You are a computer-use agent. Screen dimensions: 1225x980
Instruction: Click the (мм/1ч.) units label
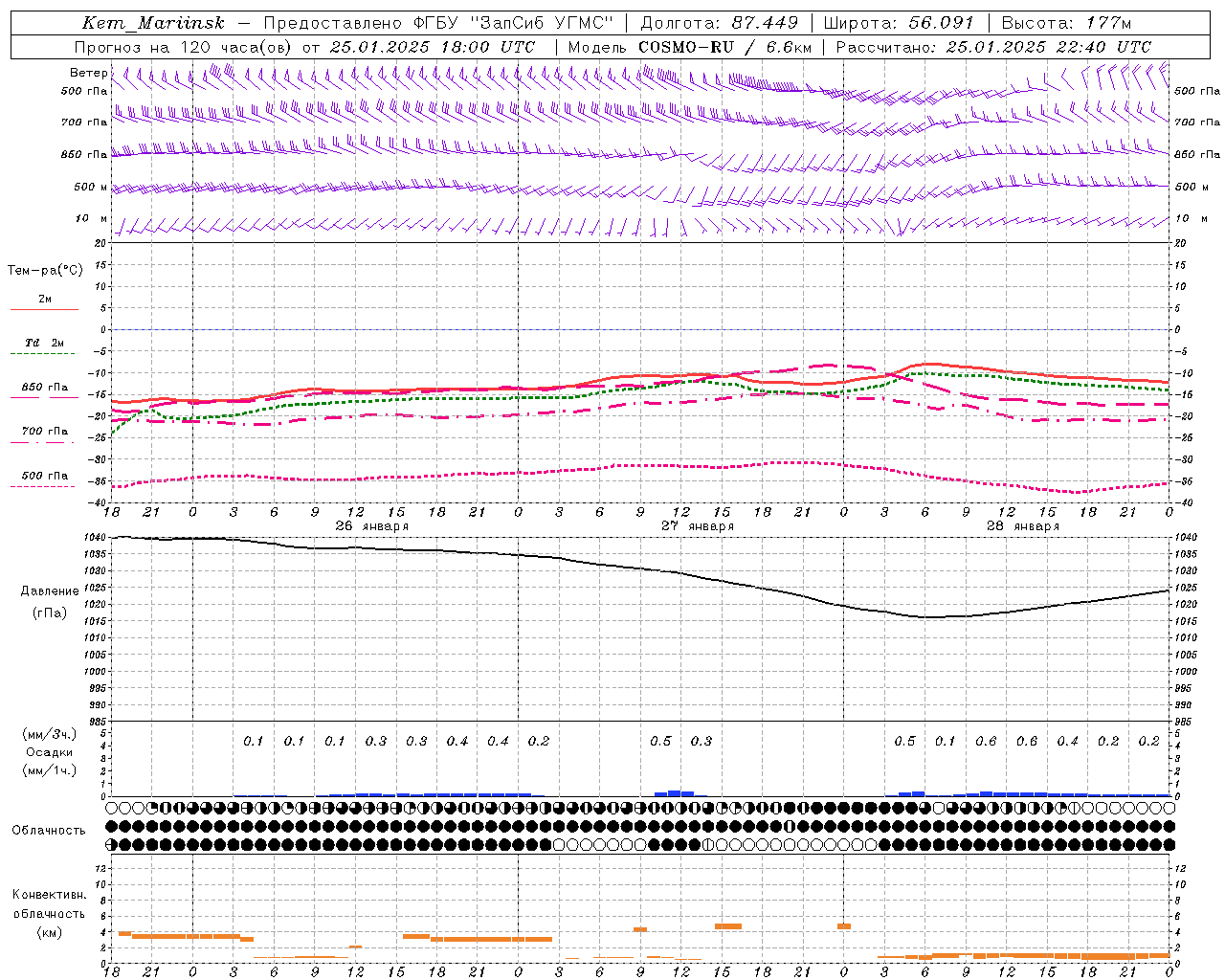(50, 770)
